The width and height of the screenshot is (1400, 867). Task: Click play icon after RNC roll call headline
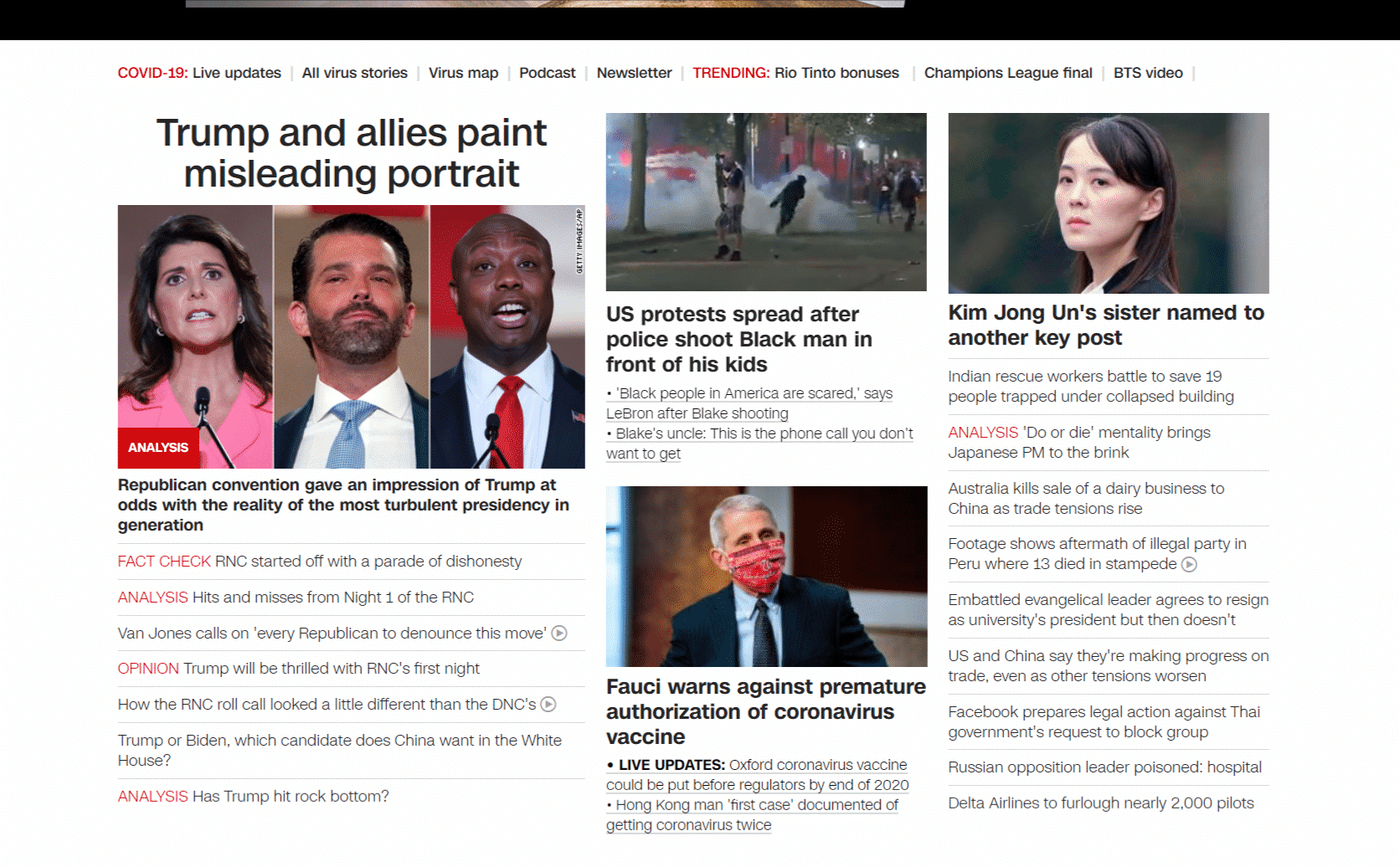(548, 705)
